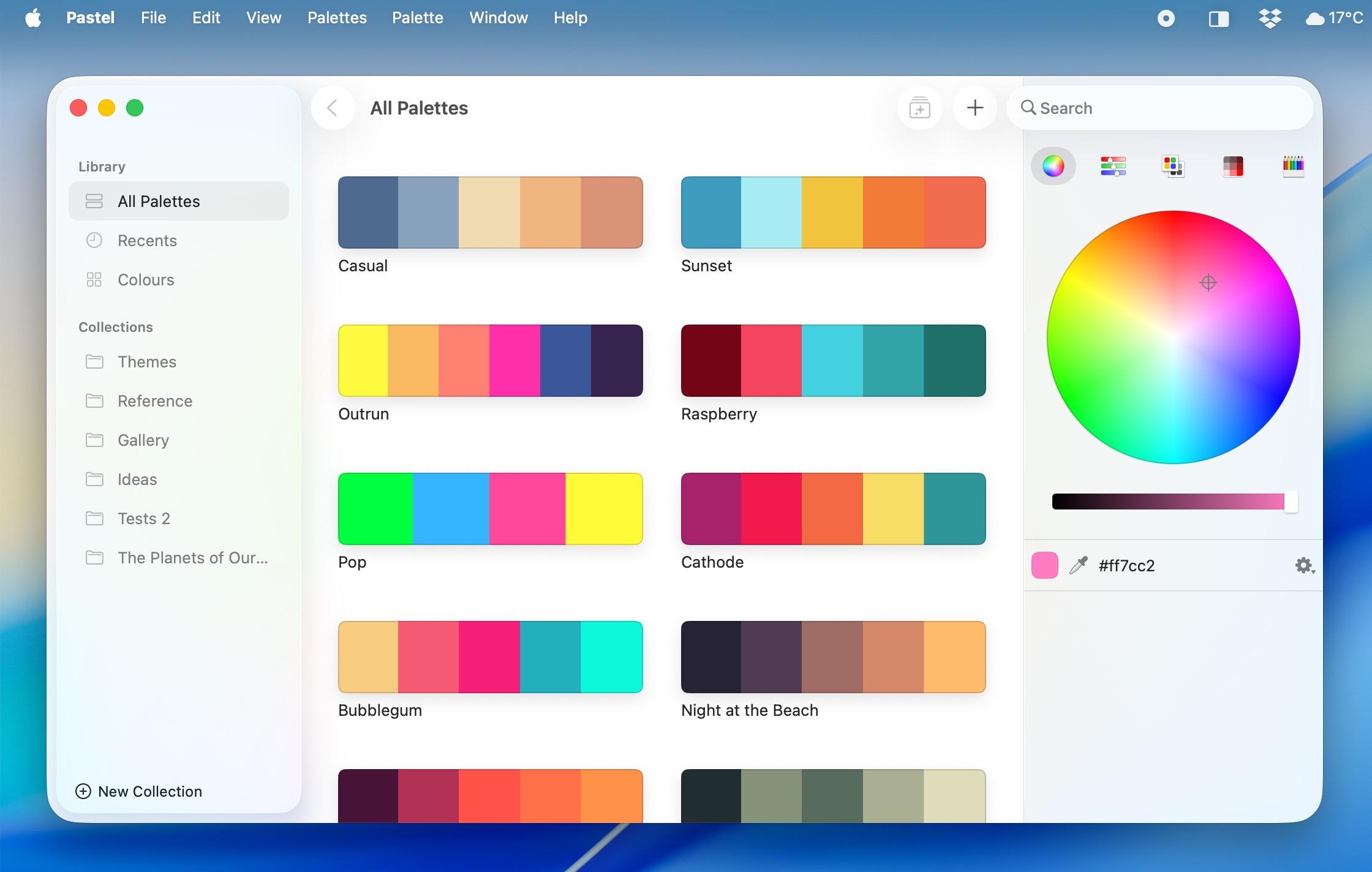The image size is (1372, 872).
Task: Open the Gallery collection
Action: [x=178, y=440]
